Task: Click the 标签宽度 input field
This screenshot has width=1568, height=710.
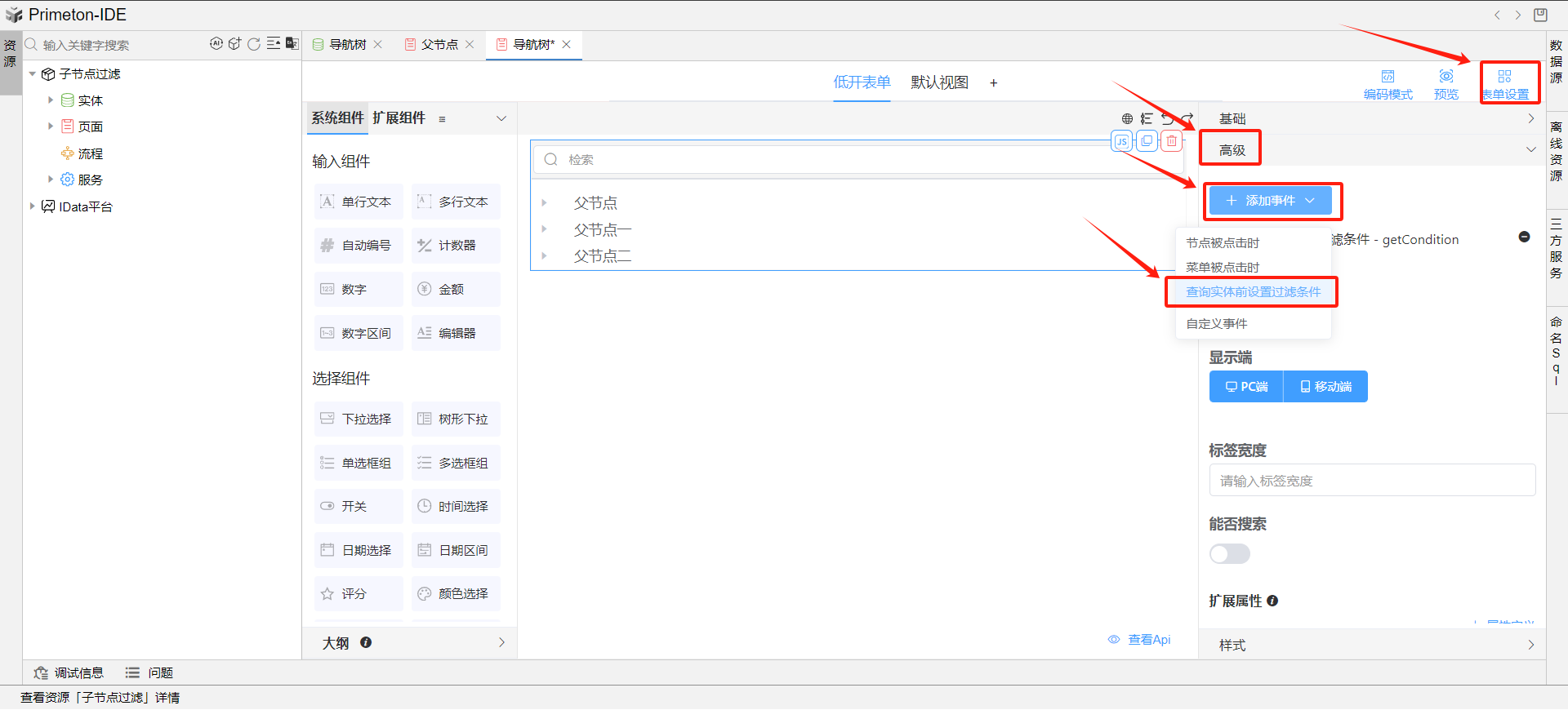Action: [1372, 481]
